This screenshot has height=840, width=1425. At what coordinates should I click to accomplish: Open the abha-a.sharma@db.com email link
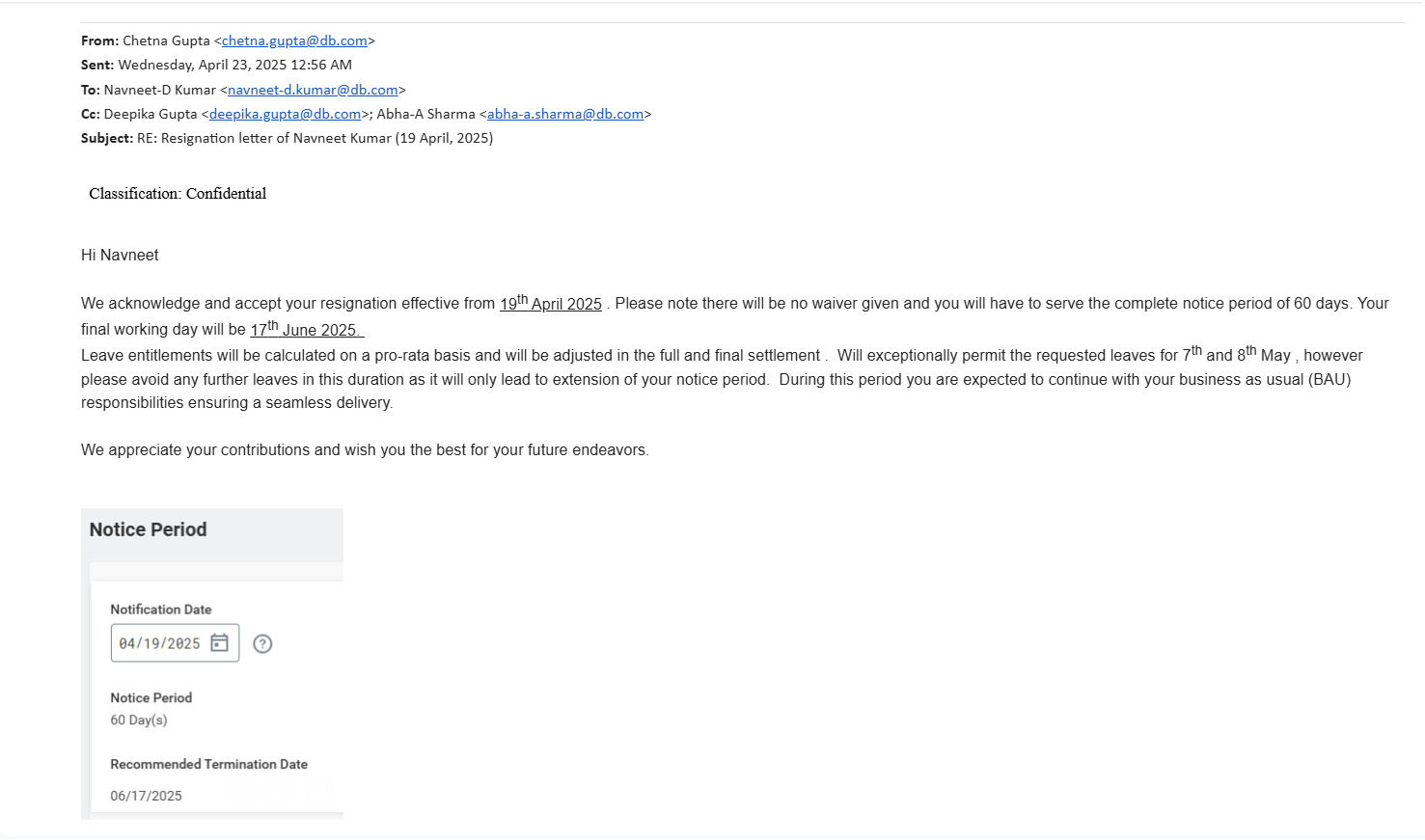click(x=565, y=114)
